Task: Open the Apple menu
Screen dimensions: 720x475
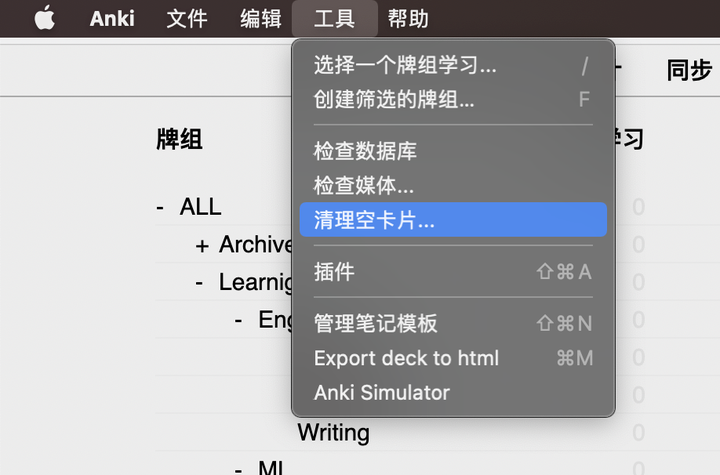Action: (44, 19)
